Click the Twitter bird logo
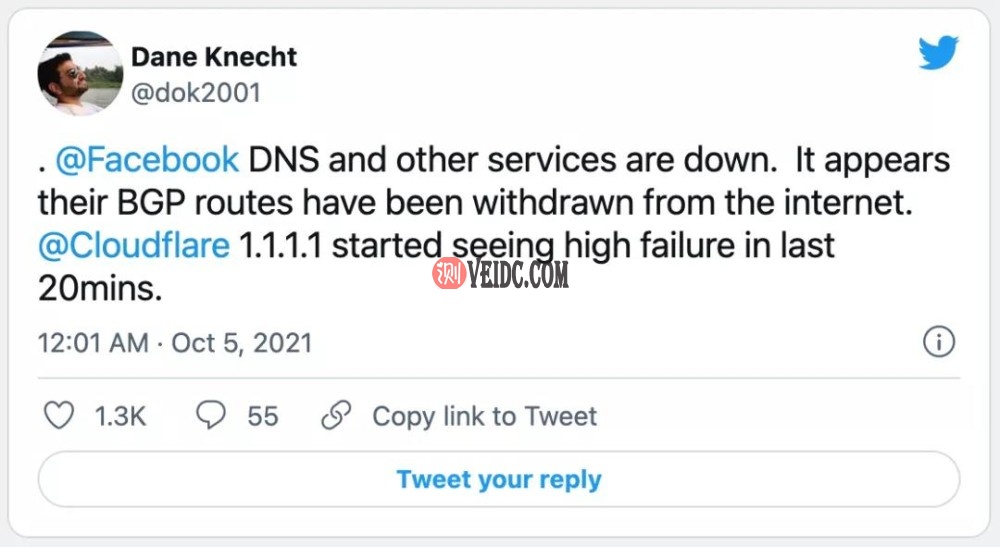The width and height of the screenshot is (1000, 547). coord(938,54)
